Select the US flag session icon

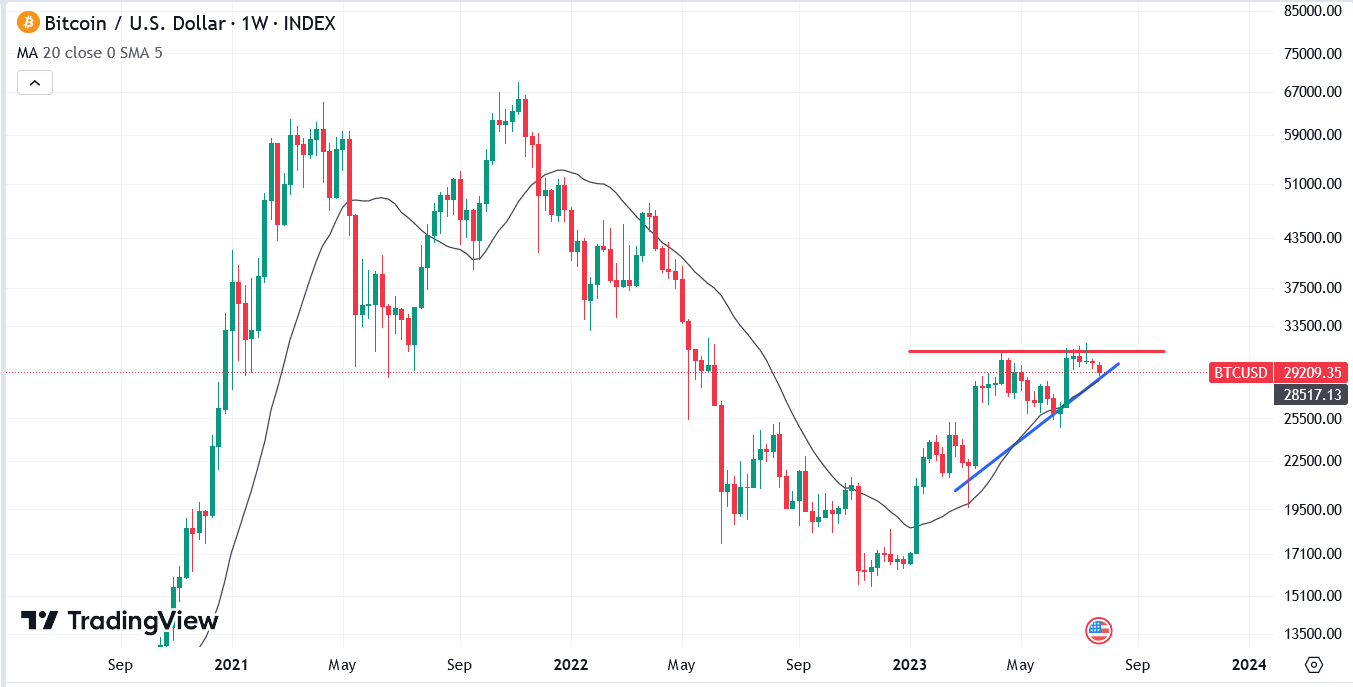click(x=1099, y=631)
